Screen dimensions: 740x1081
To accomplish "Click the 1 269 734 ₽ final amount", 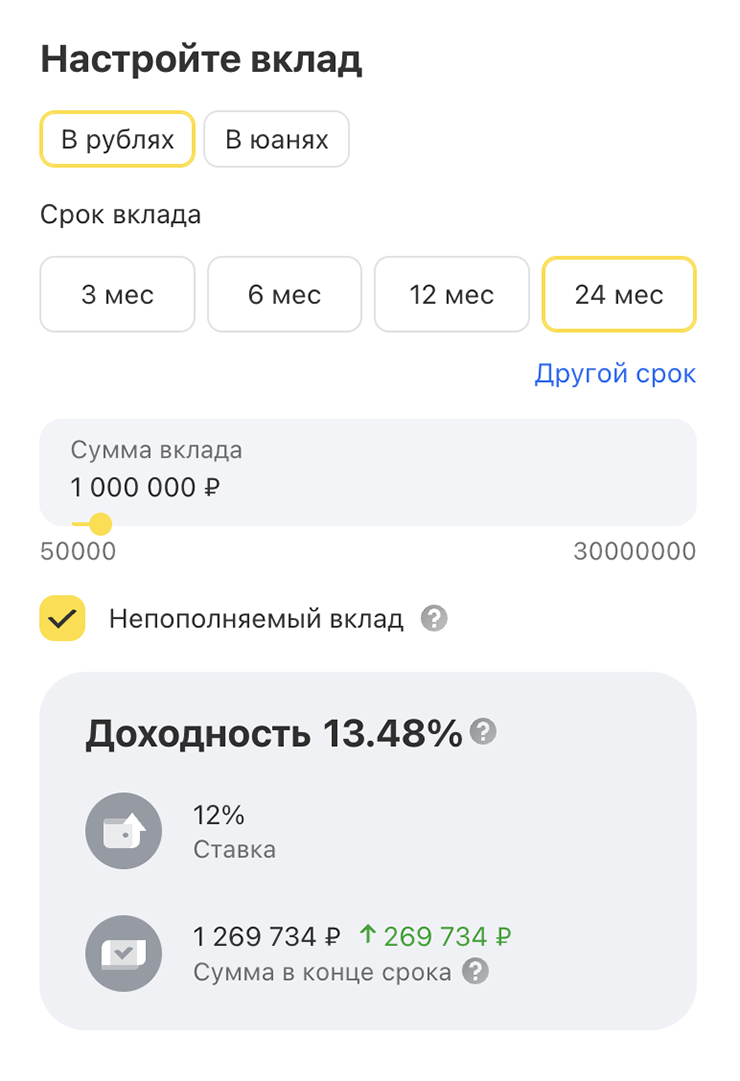I will [267, 936].
